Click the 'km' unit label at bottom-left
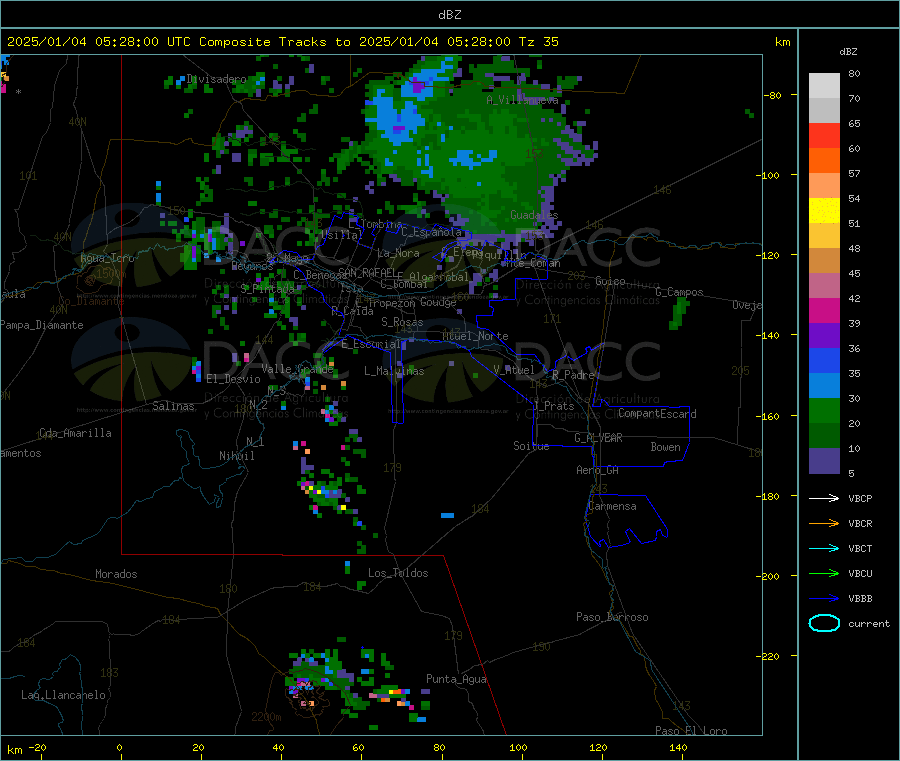 [14, 750]
